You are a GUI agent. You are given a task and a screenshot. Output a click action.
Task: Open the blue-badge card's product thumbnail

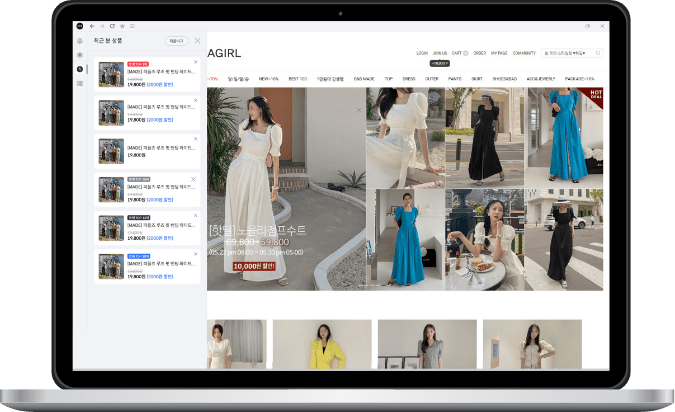click(111, 266)
